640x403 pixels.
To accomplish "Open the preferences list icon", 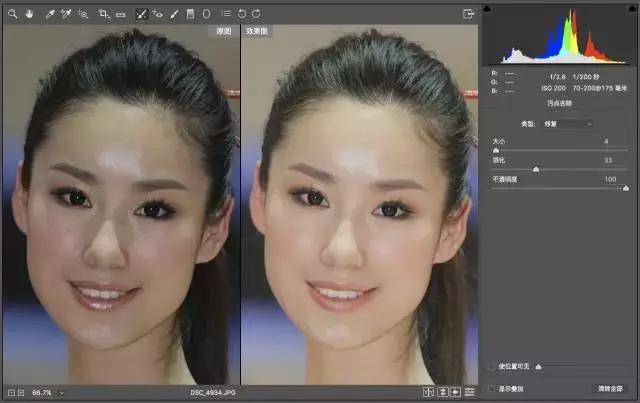I will point(226,14).
